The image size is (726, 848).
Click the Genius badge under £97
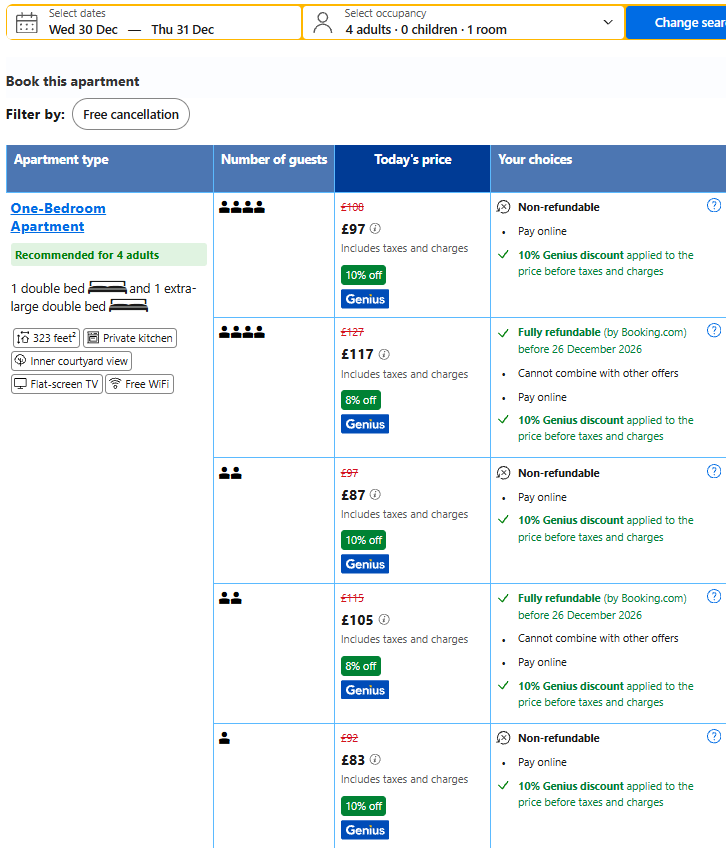click(365, 299)
